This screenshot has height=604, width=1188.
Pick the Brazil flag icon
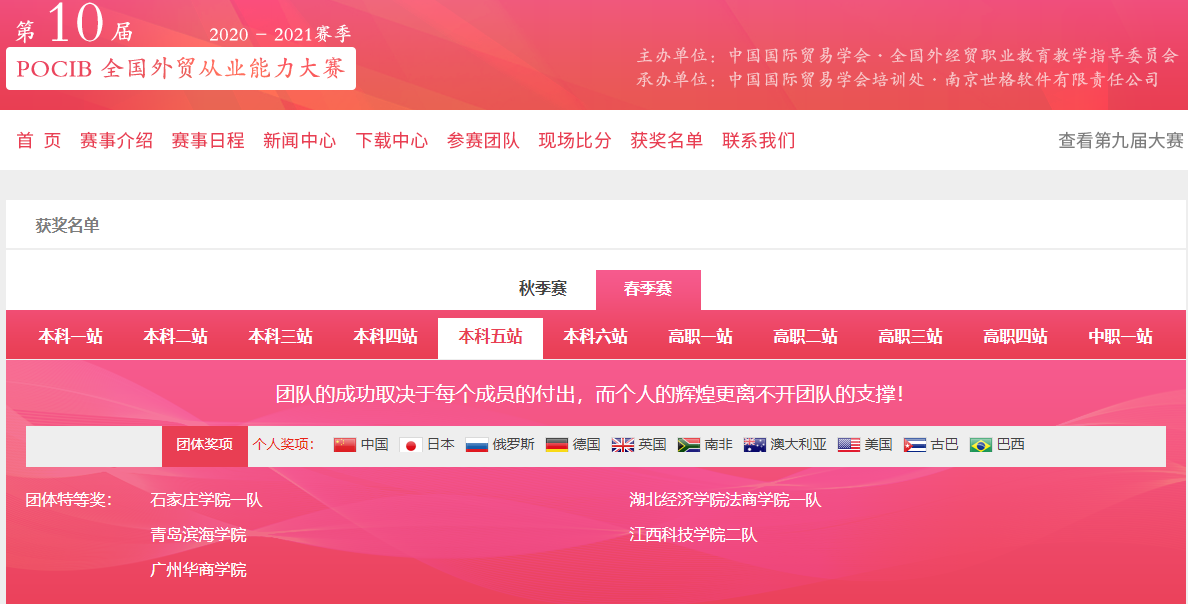pyautogui.click(x=981, y=445)
